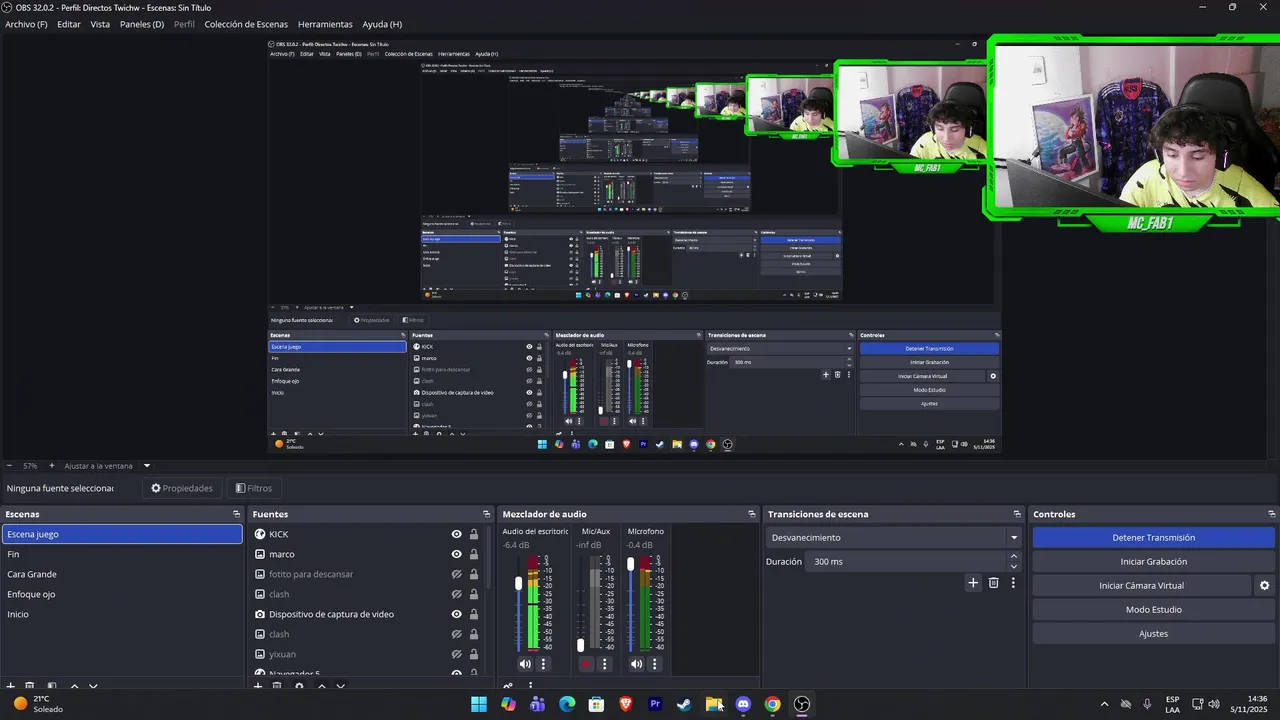This screenshot has height=720, width=1280.
Task: Open the Vista menu
Action: [100, 24]
